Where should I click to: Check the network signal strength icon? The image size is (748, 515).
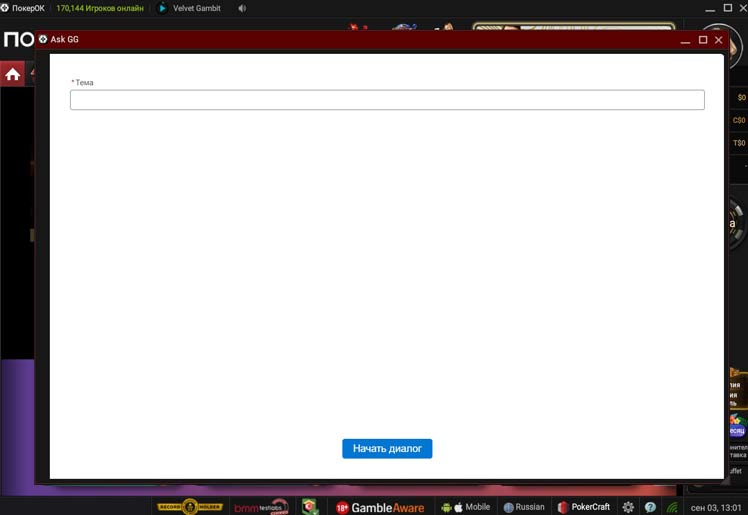(x=673, y=507)
